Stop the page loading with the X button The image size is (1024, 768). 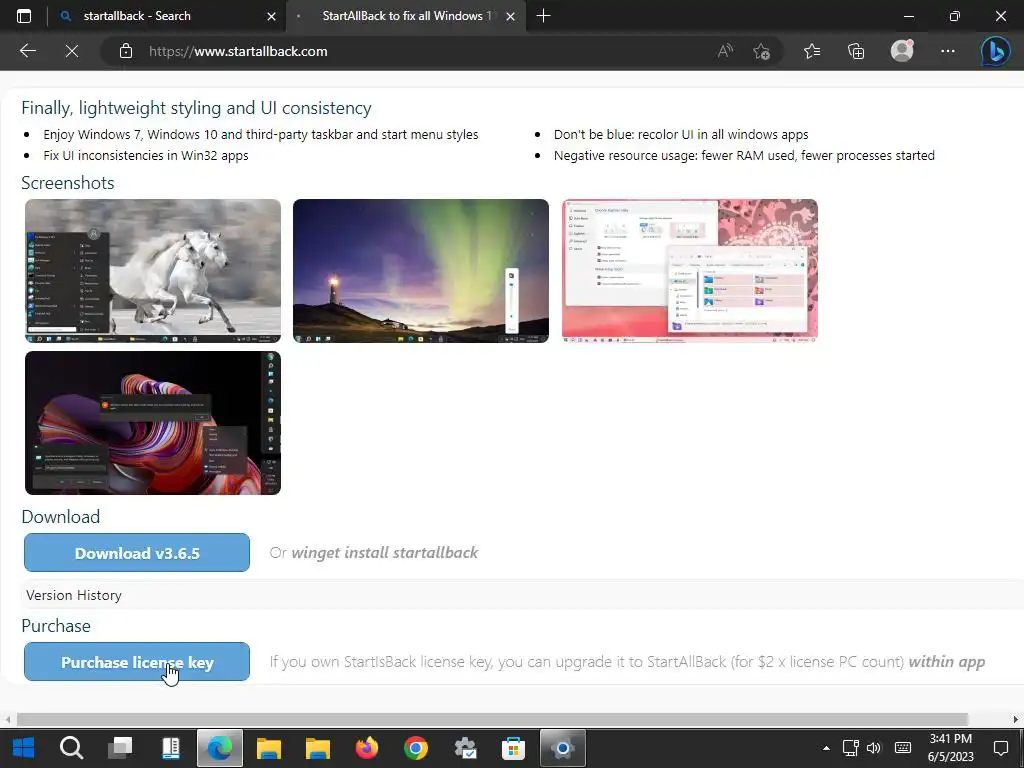[72, 51]
